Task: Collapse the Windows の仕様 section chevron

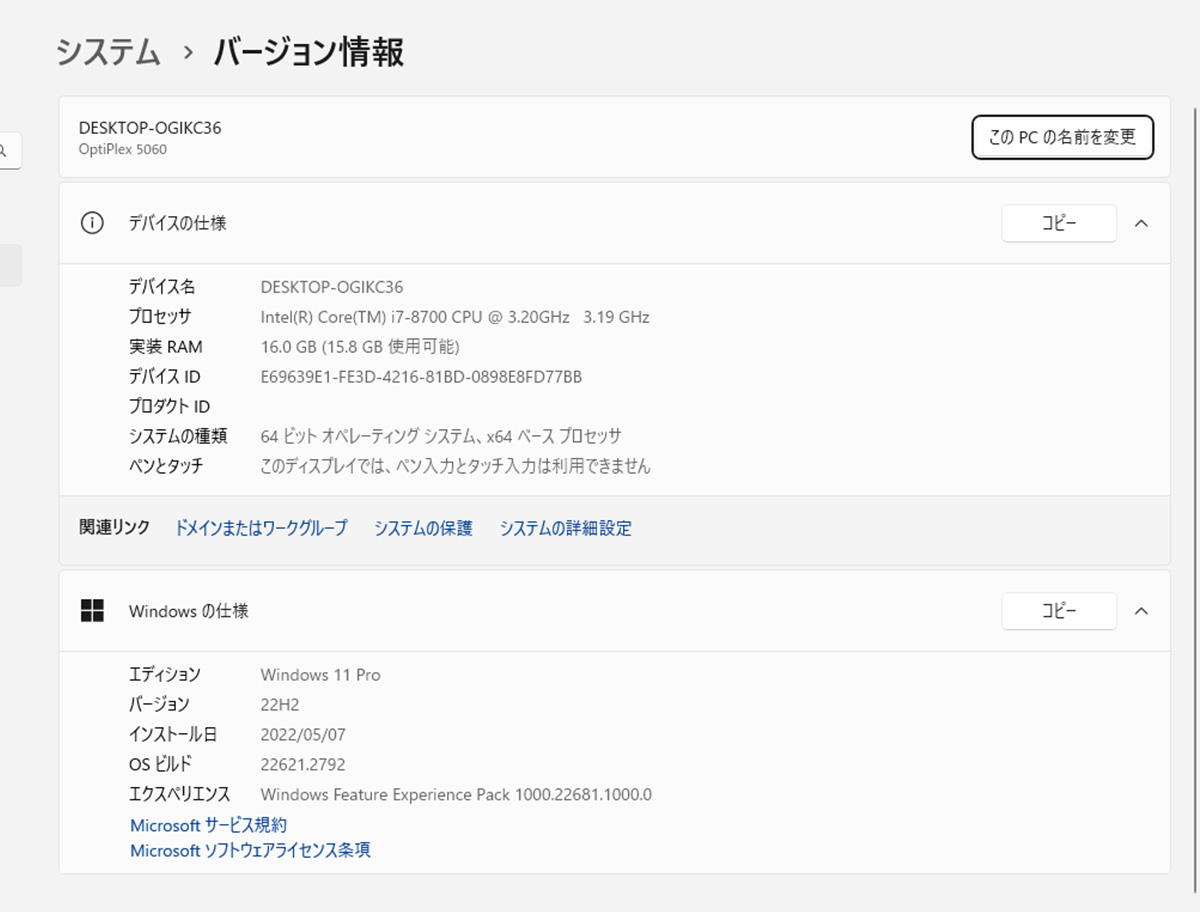Action: coord(1141,611)
